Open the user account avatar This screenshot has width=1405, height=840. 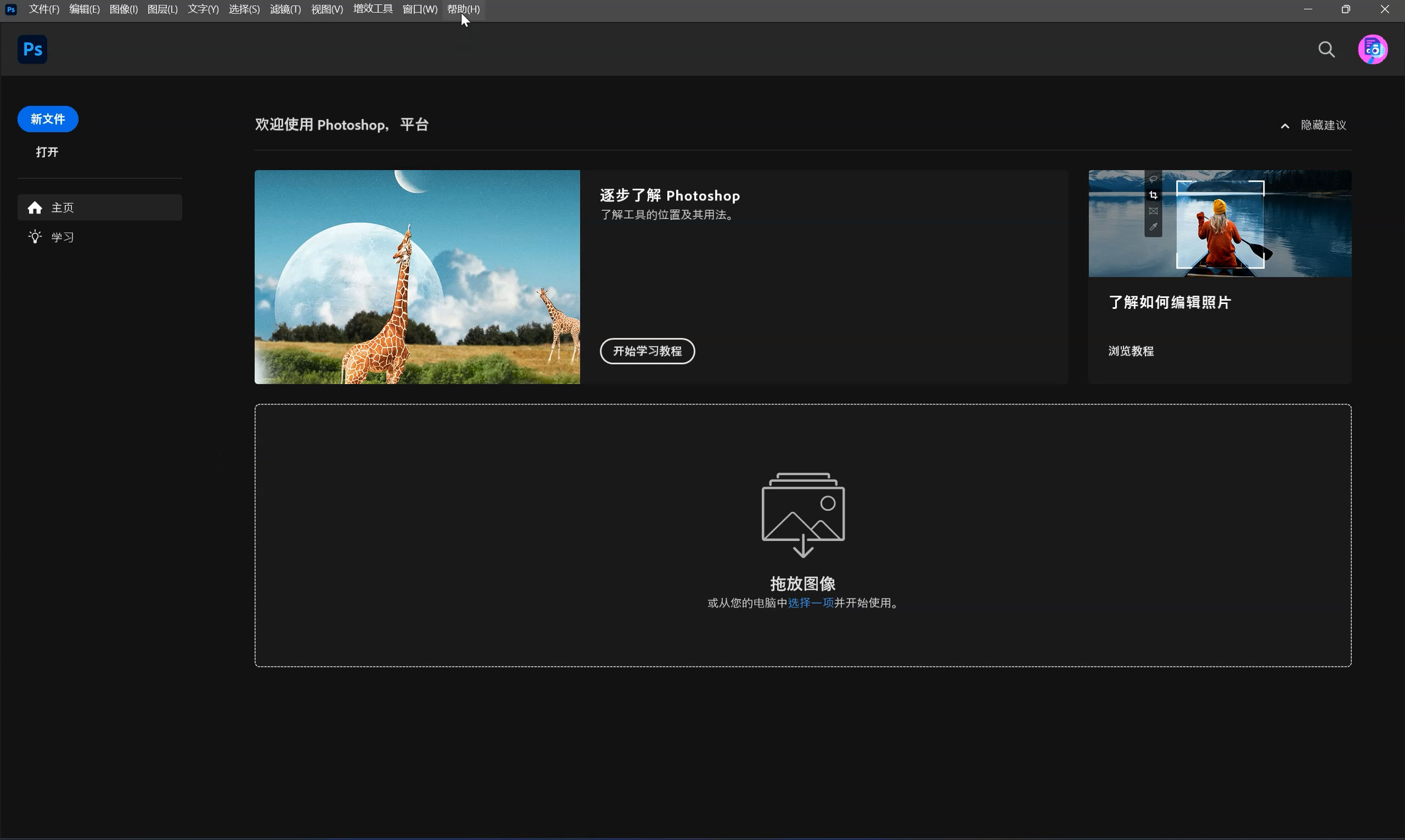point(1372,49)
